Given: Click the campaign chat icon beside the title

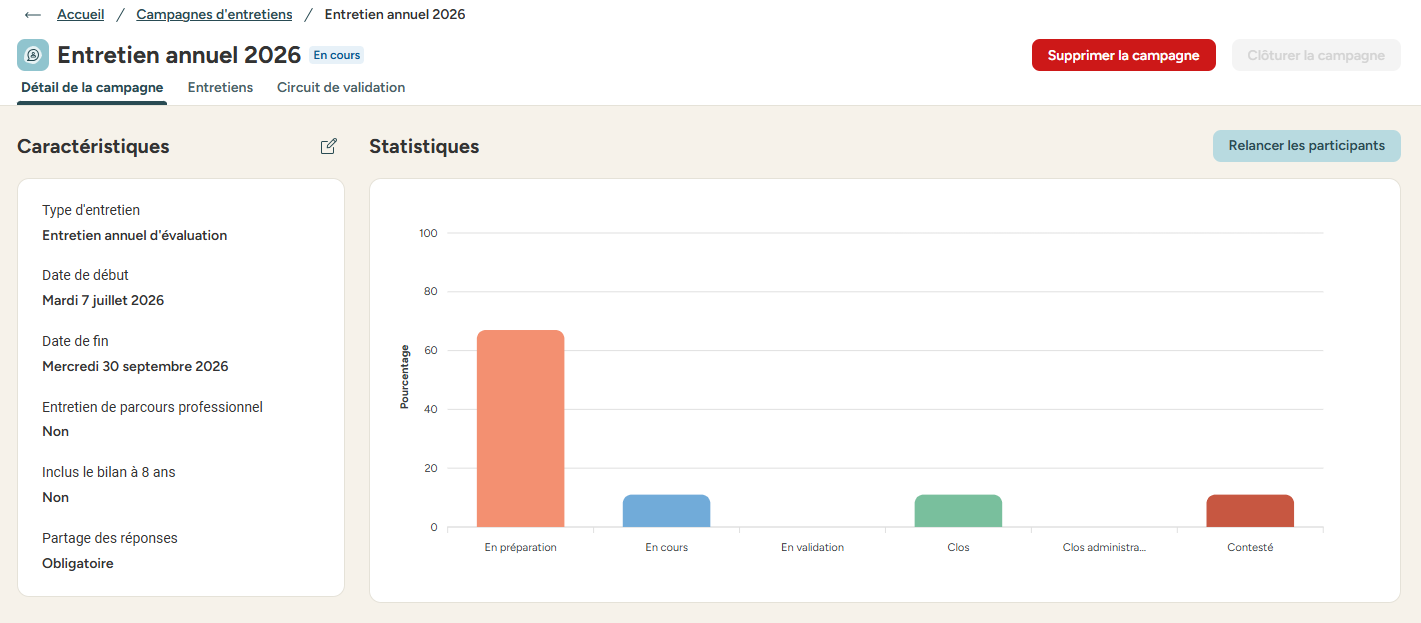Looking at the screenshot, I should click(33, 55).
